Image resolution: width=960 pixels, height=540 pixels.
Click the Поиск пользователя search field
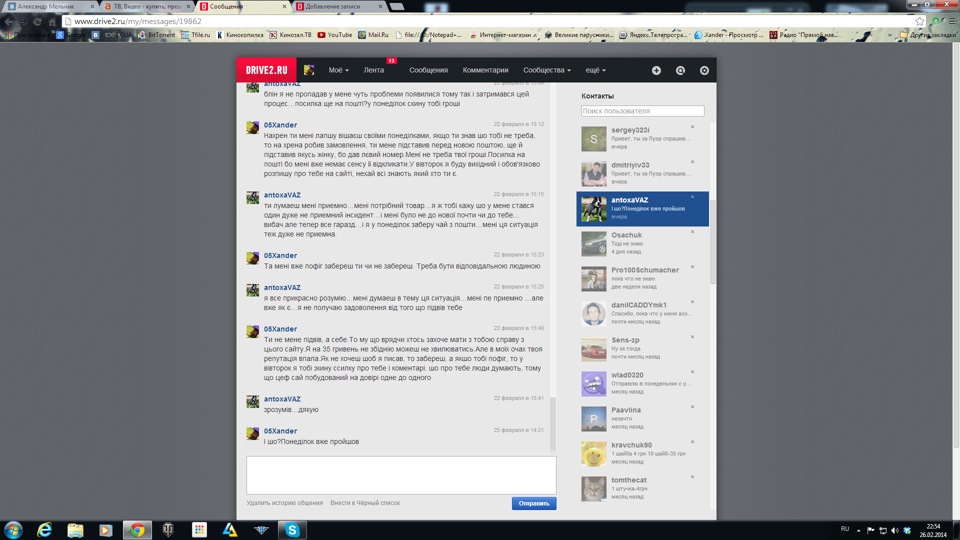point(642,111)
